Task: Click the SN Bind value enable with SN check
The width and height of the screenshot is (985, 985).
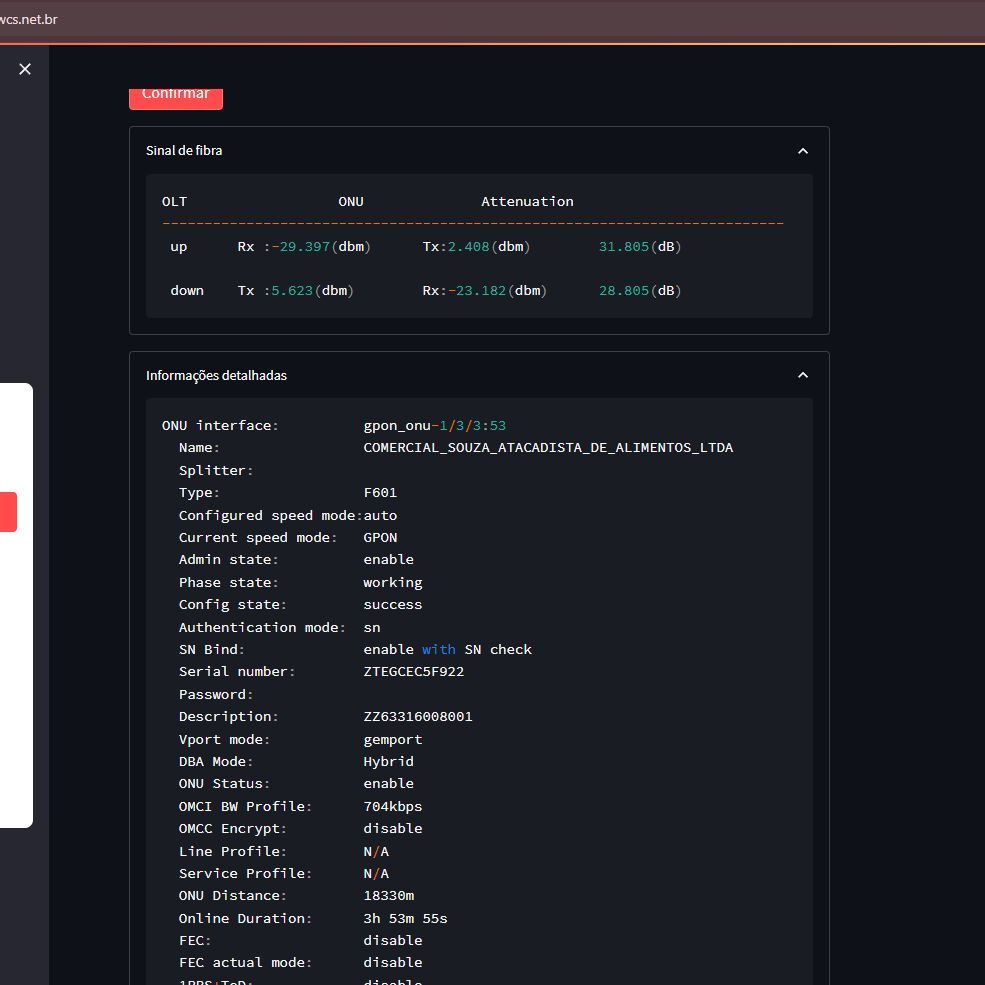Action: [447, 649]
